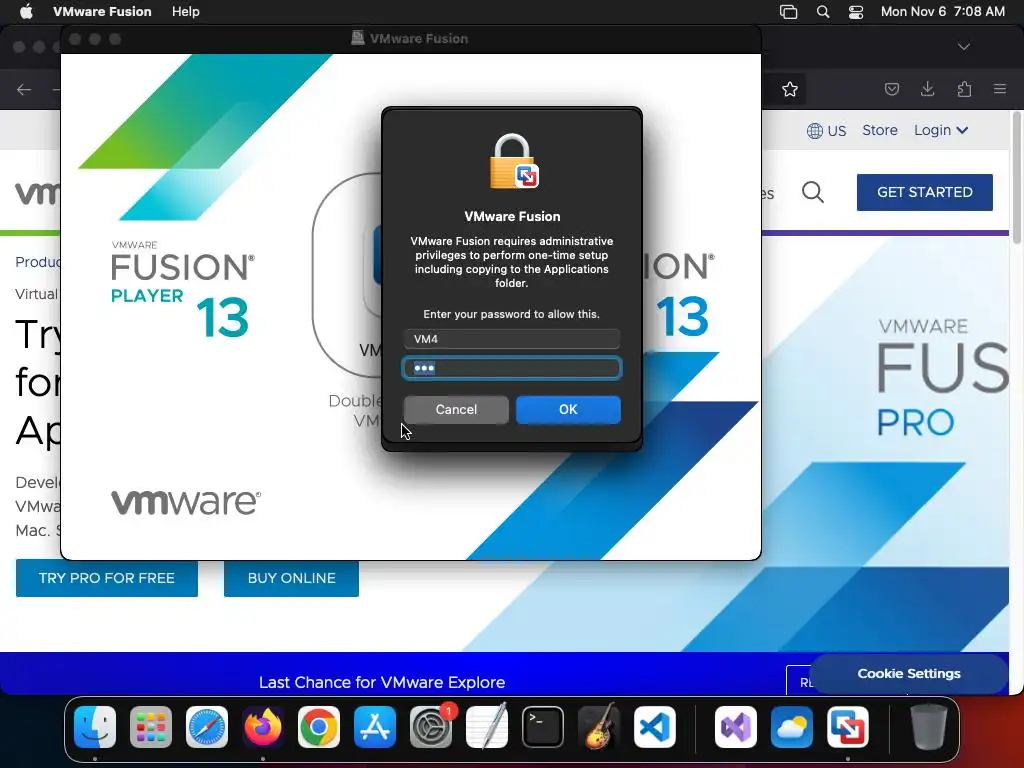Open the Help menu

tap(185, 12)
